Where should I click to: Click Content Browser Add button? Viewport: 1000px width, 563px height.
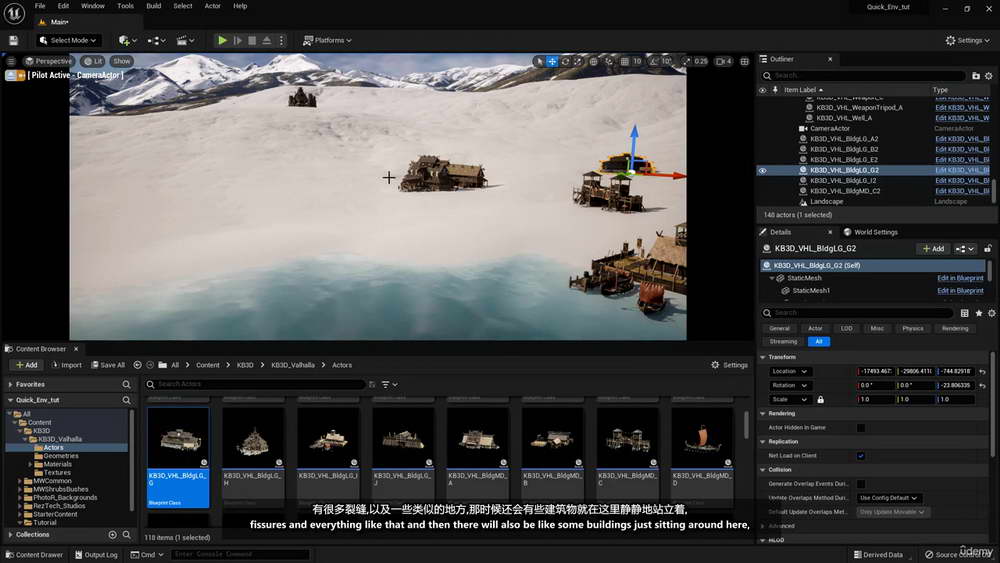(x=27, y=365)
